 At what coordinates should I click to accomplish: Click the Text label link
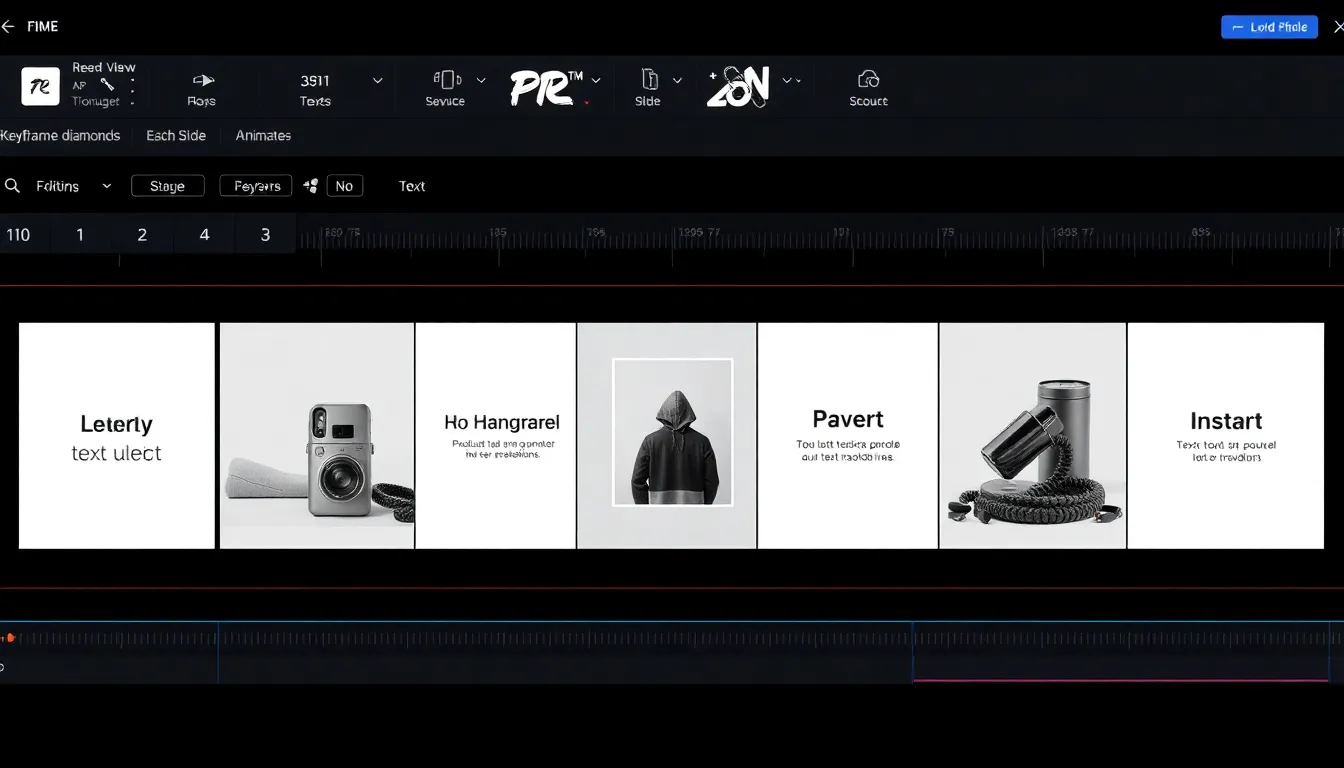[411, 186]
